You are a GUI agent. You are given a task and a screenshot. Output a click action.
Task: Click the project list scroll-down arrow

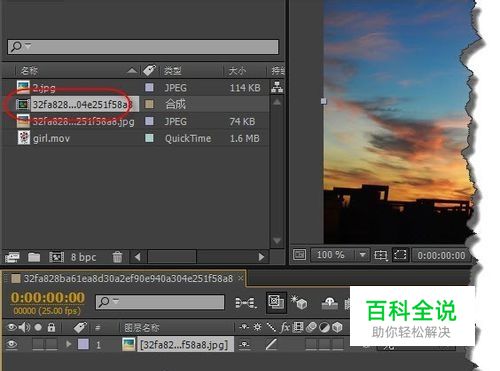point(277,240)
